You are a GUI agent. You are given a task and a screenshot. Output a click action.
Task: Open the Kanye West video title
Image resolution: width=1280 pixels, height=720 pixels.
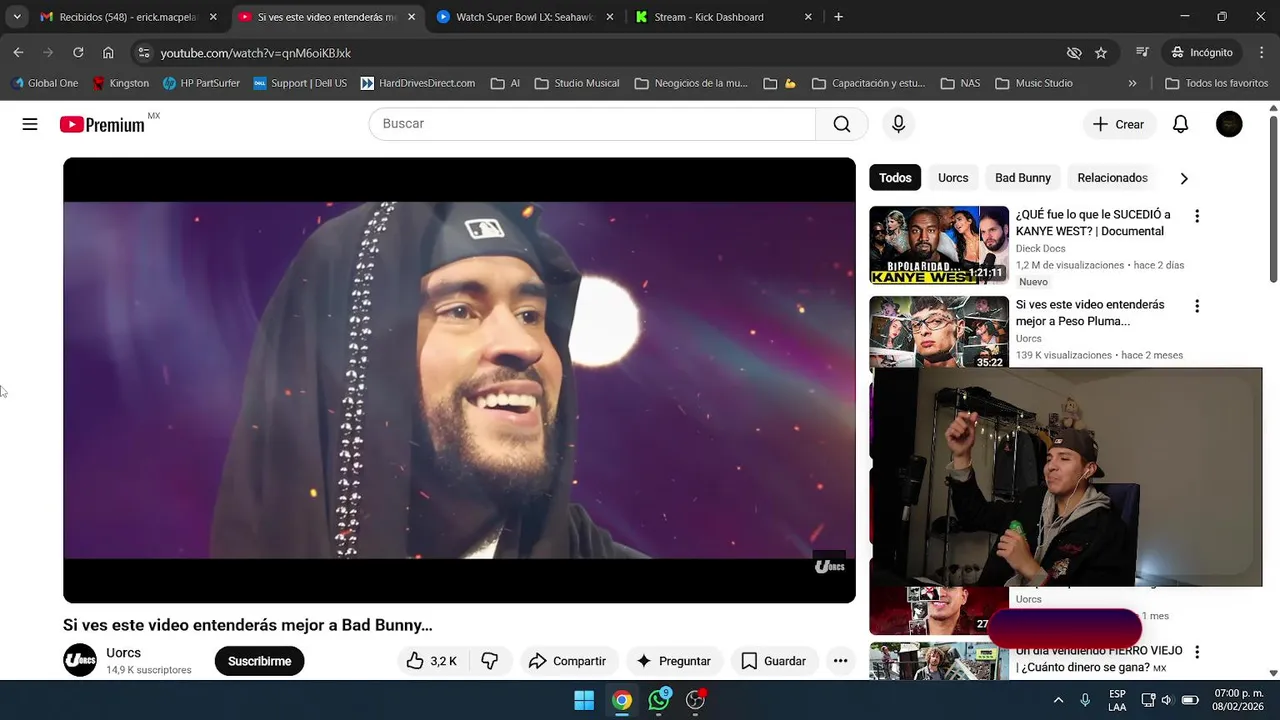(x=1093, y=223)
